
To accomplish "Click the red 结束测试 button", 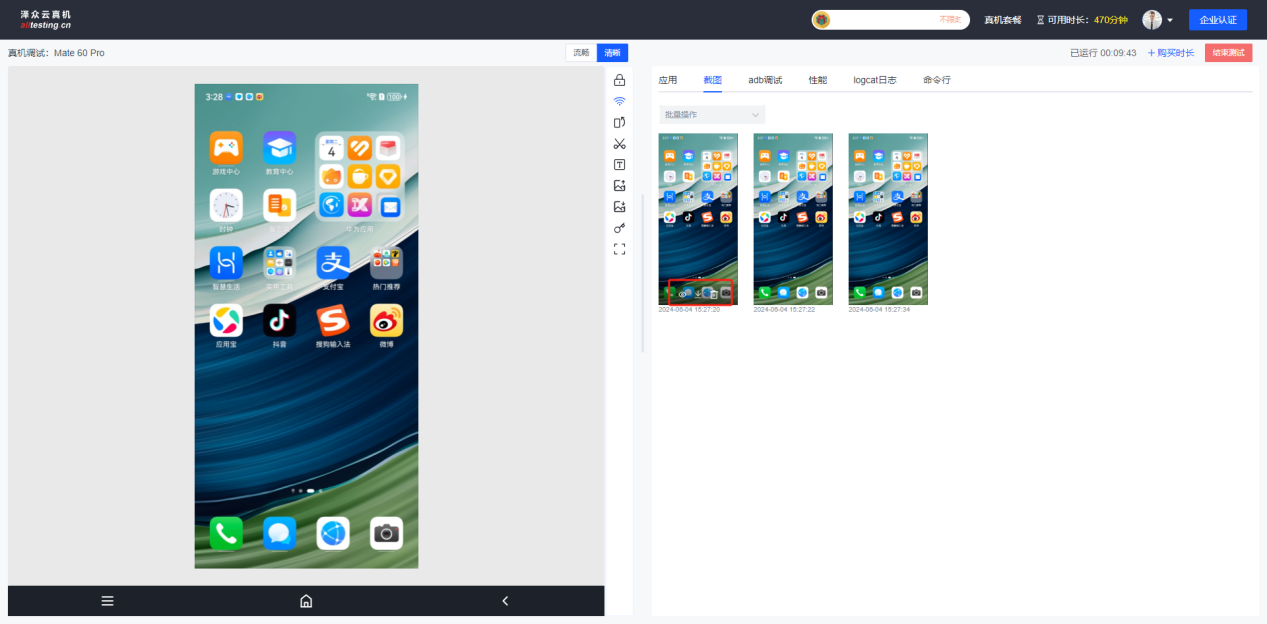I will pyautogui.click(x=1228, y=53).
